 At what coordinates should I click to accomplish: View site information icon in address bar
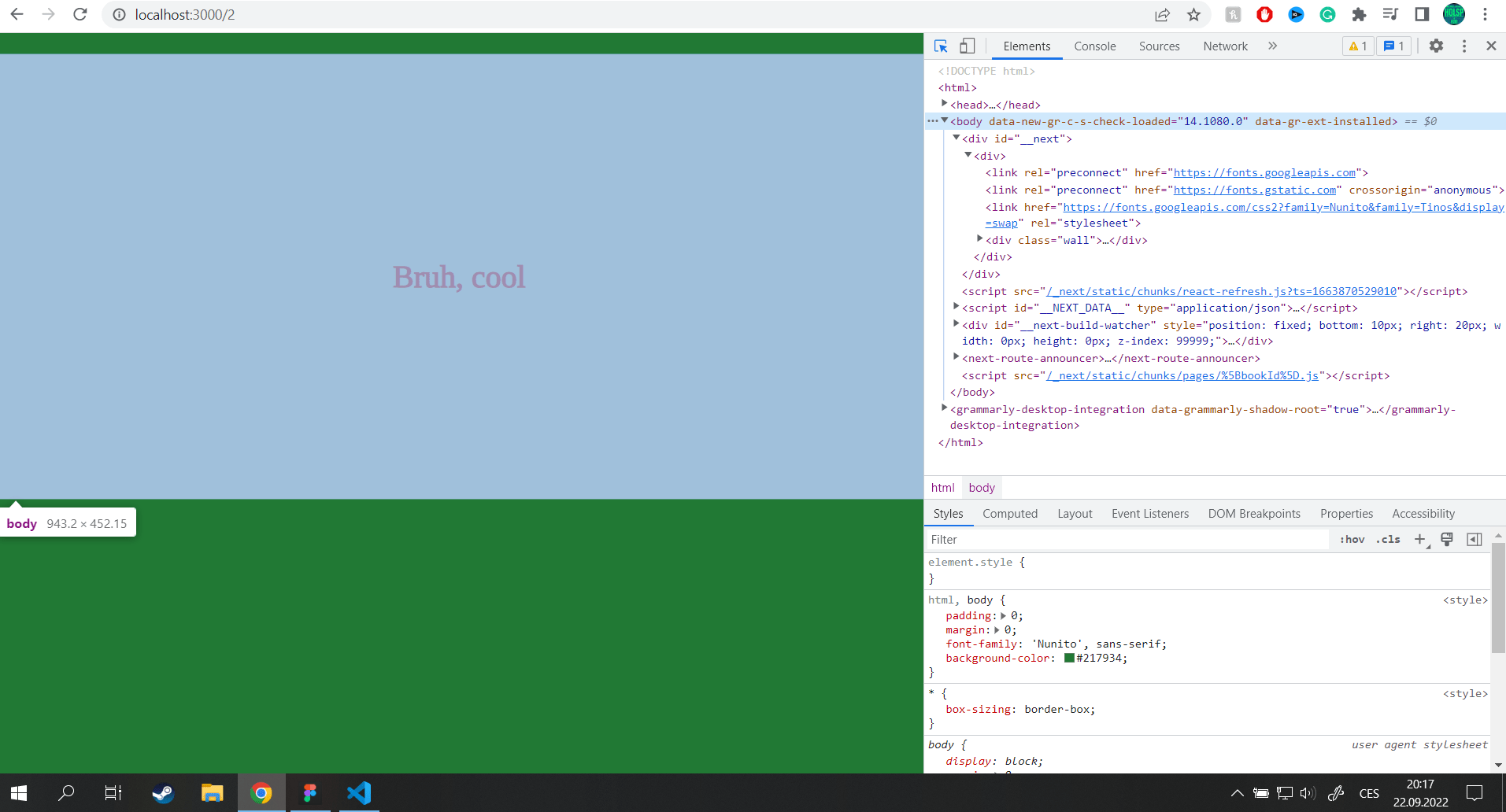pos(119,15)
